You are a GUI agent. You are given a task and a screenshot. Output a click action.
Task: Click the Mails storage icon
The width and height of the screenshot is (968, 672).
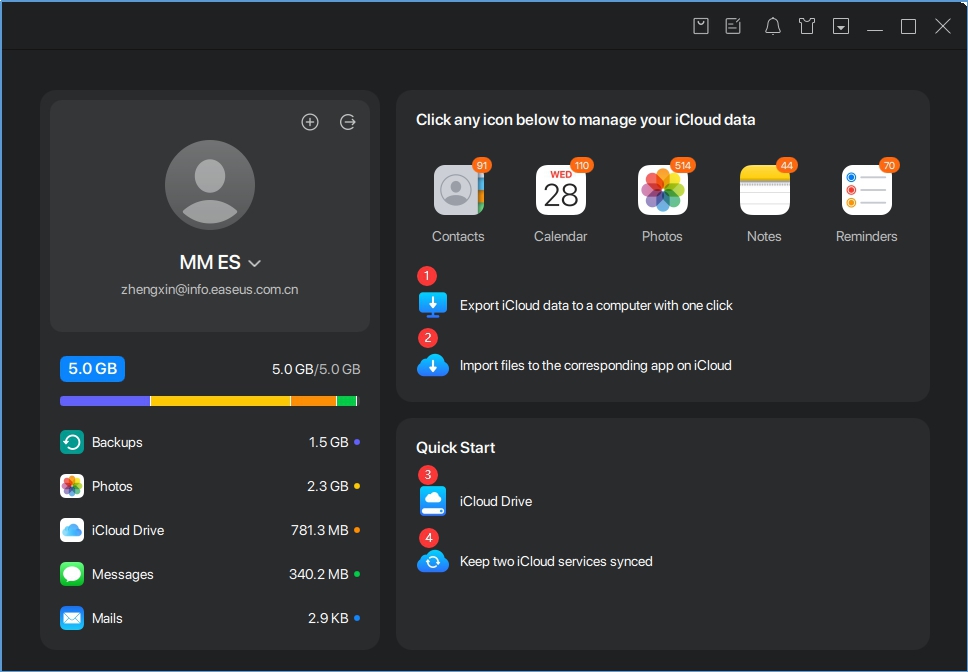tap(72, 618)
